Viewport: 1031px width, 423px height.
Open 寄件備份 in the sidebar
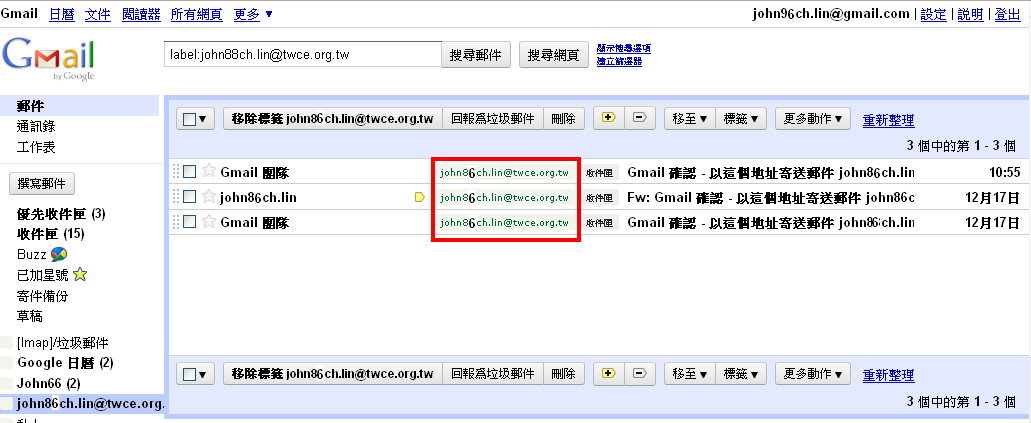tap(43, 296)
